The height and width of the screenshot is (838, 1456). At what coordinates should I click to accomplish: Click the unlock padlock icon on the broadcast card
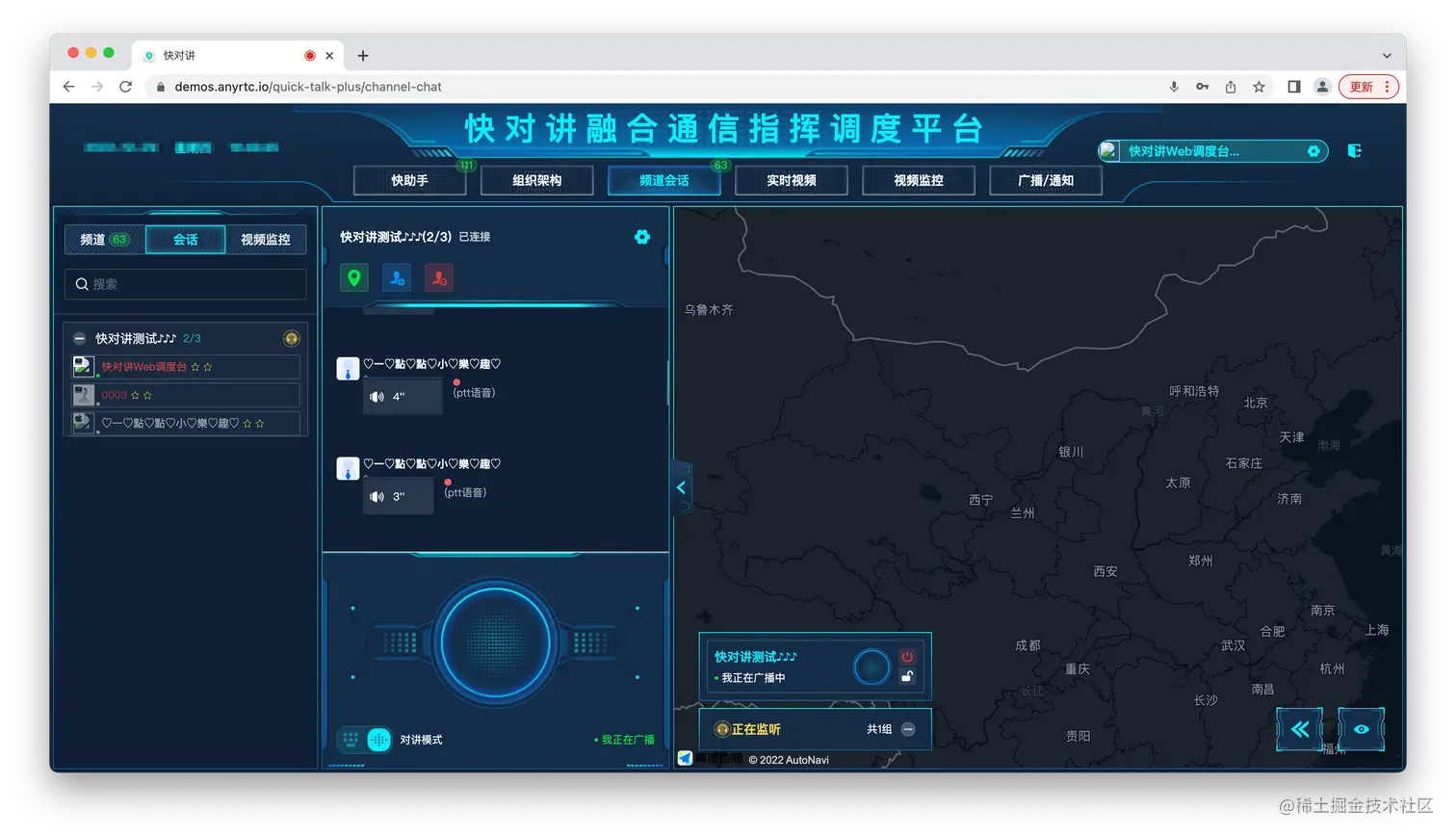[907, 676]
